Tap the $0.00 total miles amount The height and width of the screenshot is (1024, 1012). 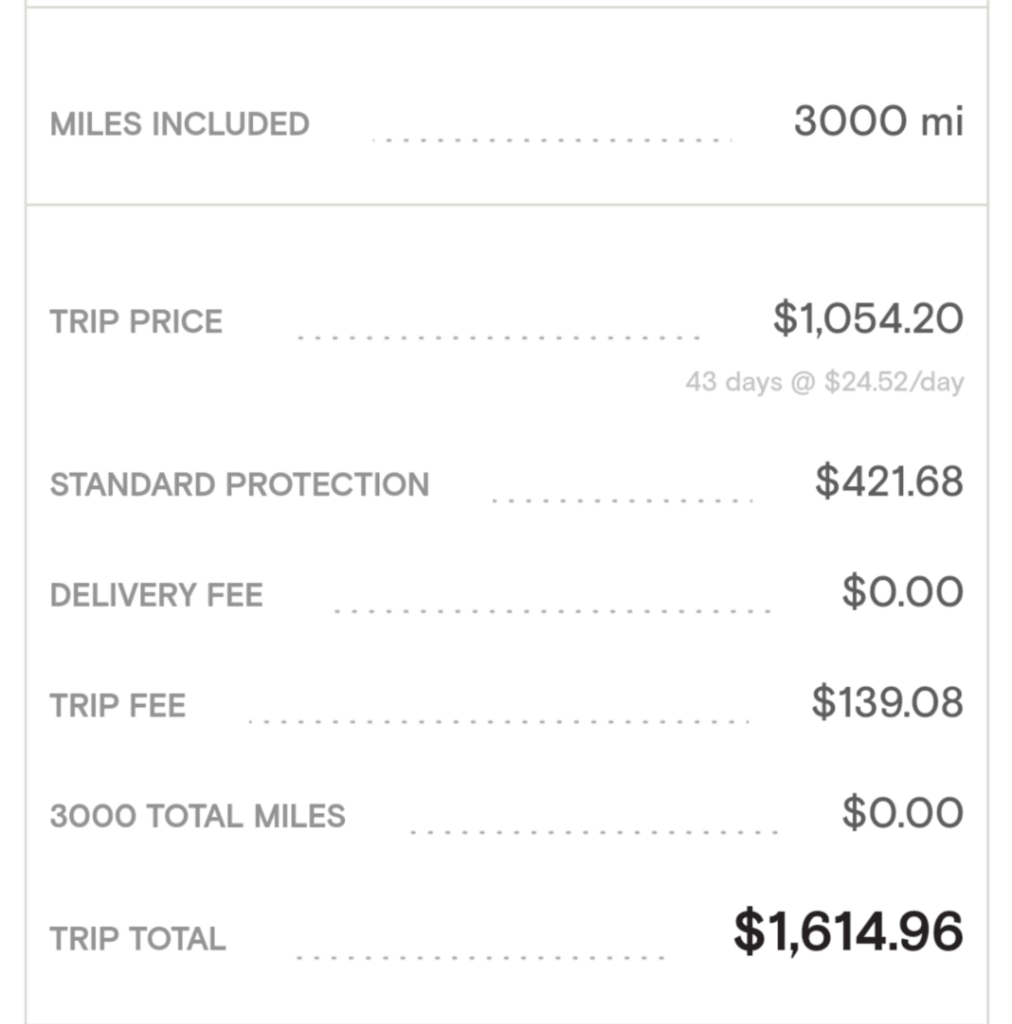point(902,813)
